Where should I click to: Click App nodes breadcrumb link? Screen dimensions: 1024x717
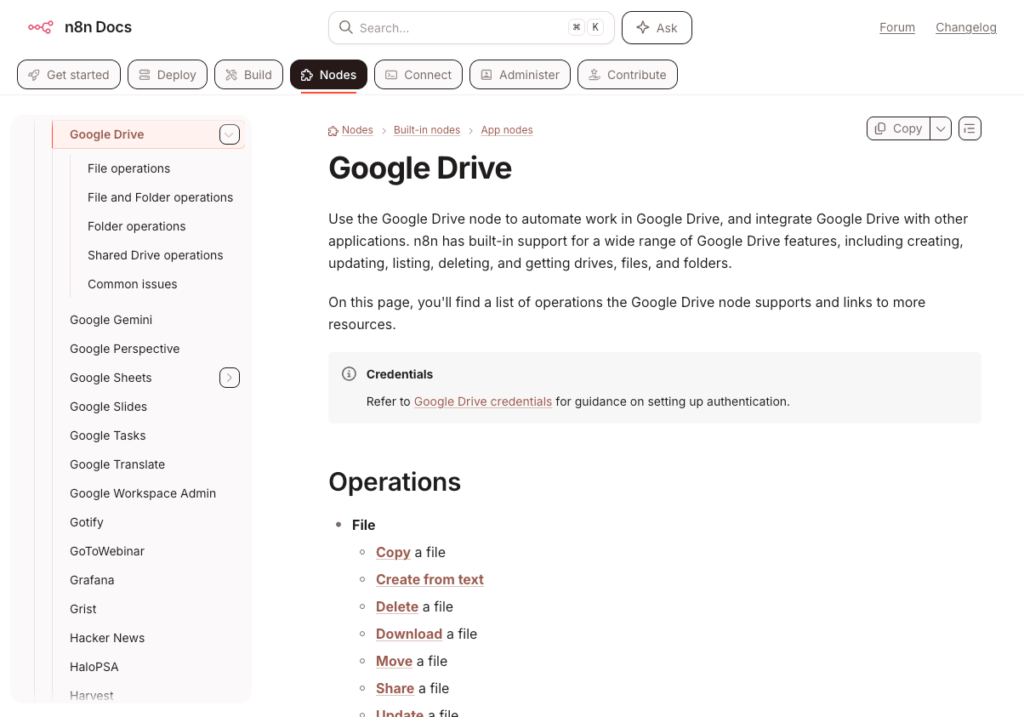[x=507, y=130]
